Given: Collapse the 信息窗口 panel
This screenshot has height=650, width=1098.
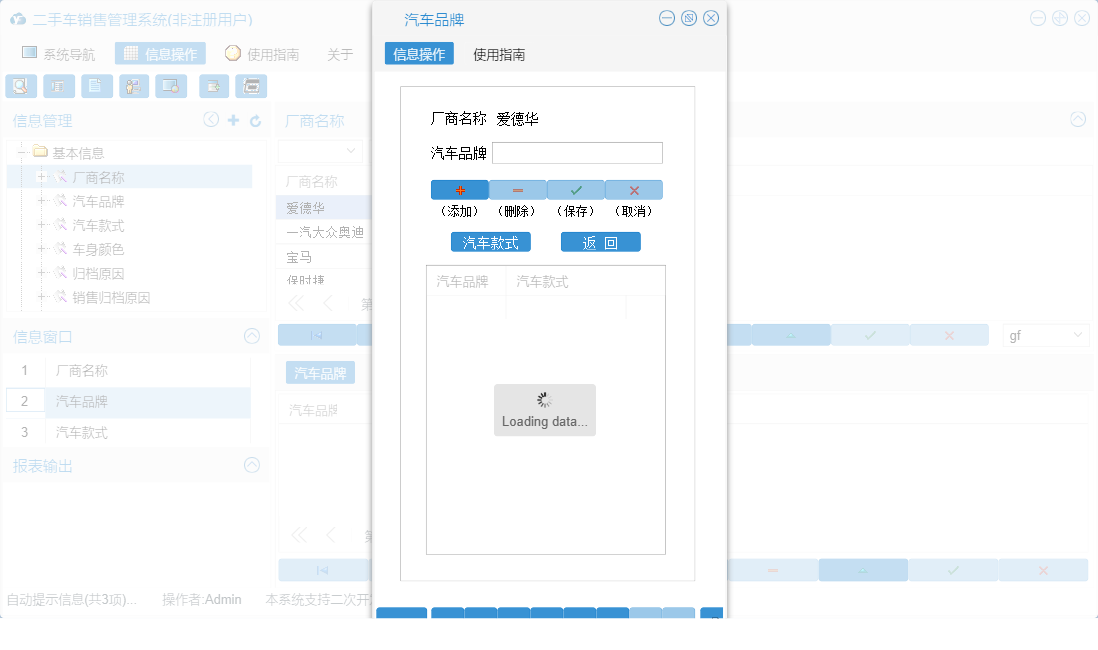Looking at the screenshot, I should point(252,337).
